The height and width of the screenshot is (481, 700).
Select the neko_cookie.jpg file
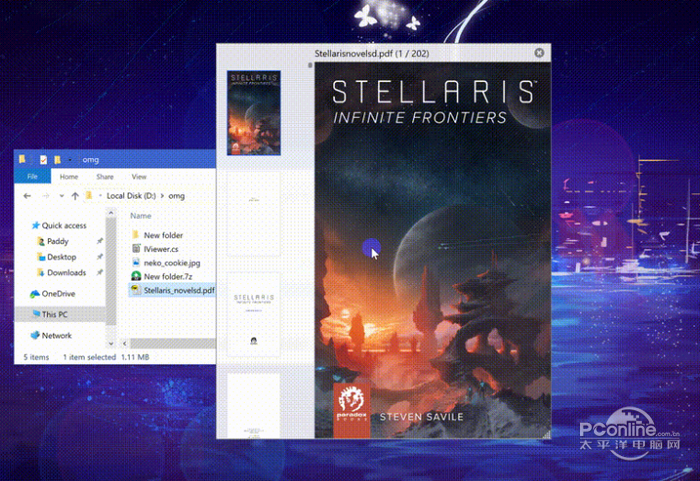172,263
